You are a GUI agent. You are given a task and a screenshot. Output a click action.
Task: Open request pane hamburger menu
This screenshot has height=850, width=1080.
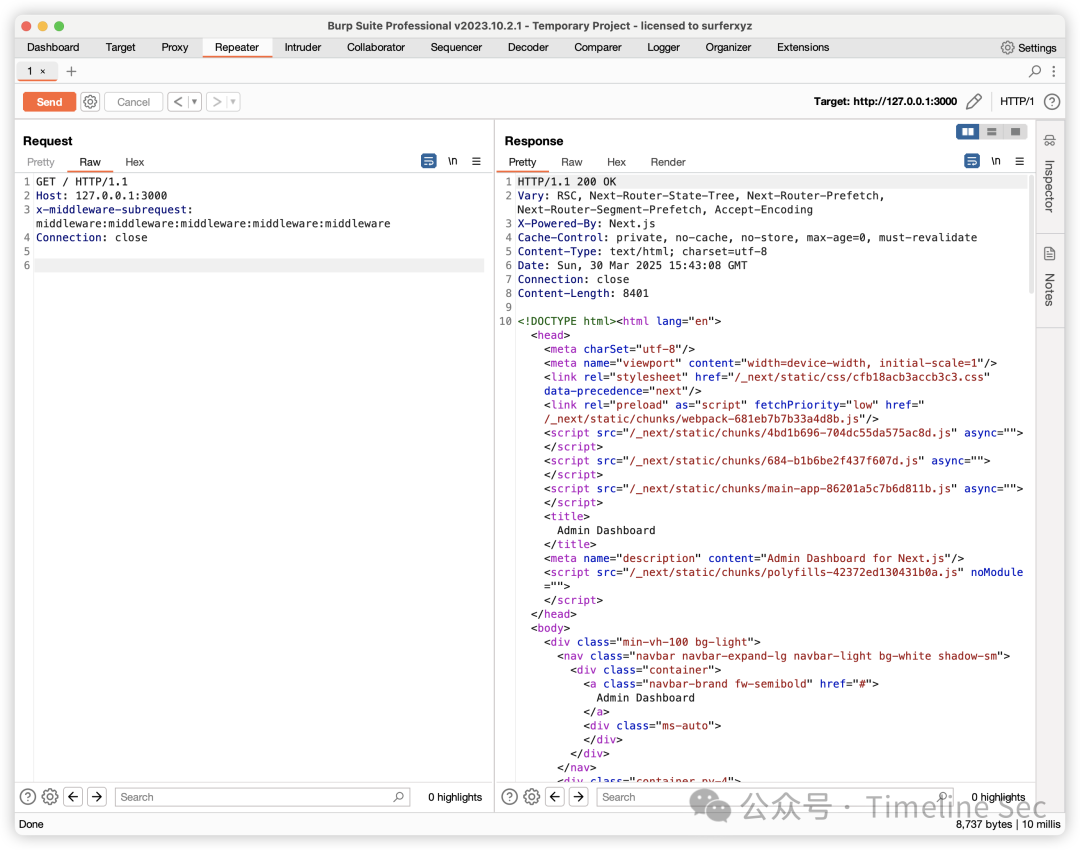pos(476,161)
